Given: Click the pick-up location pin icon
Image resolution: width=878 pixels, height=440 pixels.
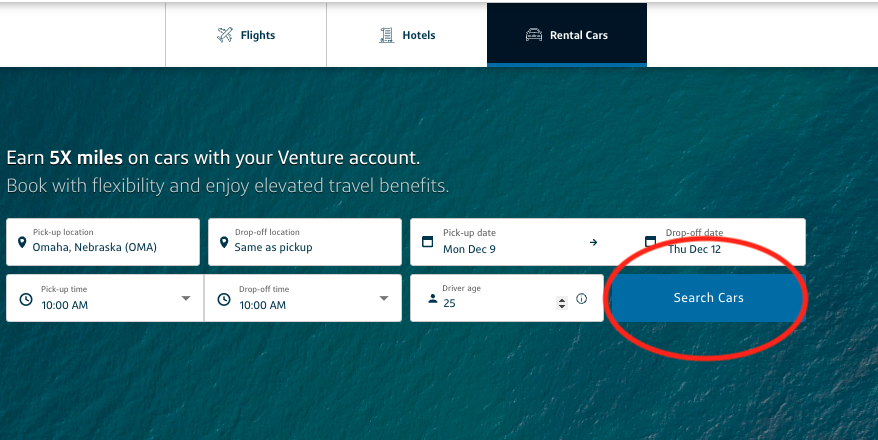Looking at the screenshot, I should pos(22,242).
